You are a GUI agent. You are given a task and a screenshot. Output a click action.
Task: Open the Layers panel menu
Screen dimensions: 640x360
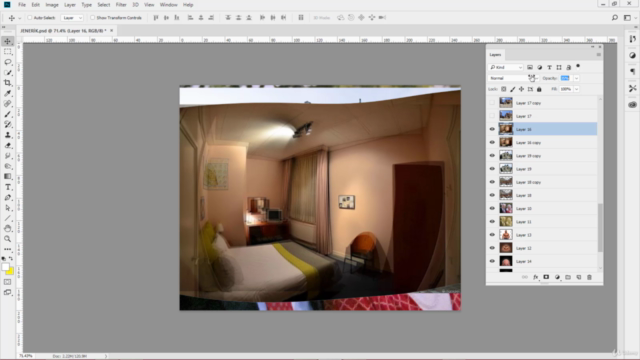coord(598,55)
